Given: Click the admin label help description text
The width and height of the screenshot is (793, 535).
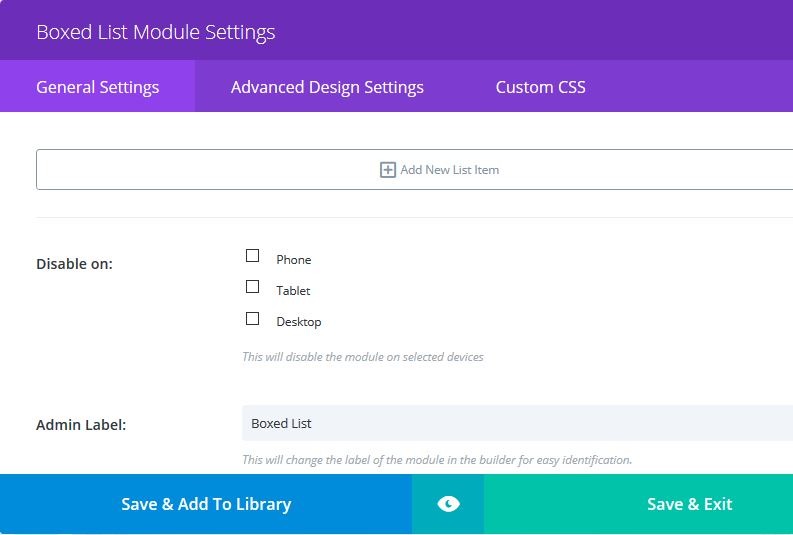Looking at the screenshot, I should pos(437,460).
